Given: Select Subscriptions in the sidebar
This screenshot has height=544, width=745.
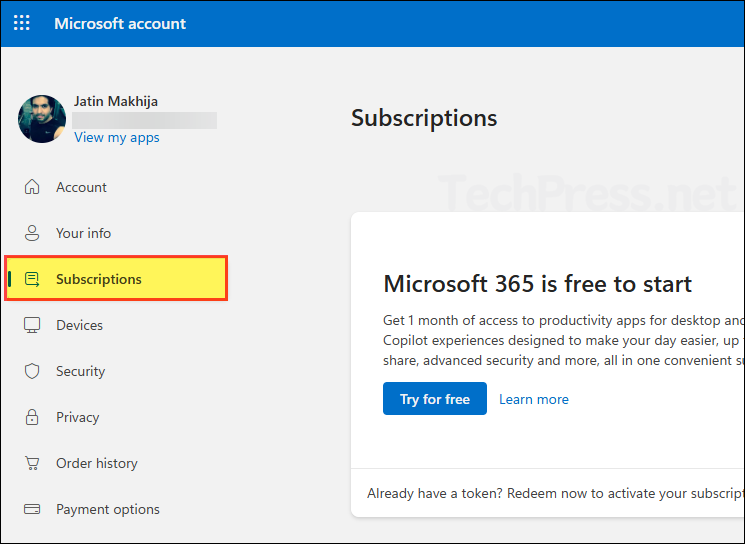Looking at the screenshot, I should [116, 278].
